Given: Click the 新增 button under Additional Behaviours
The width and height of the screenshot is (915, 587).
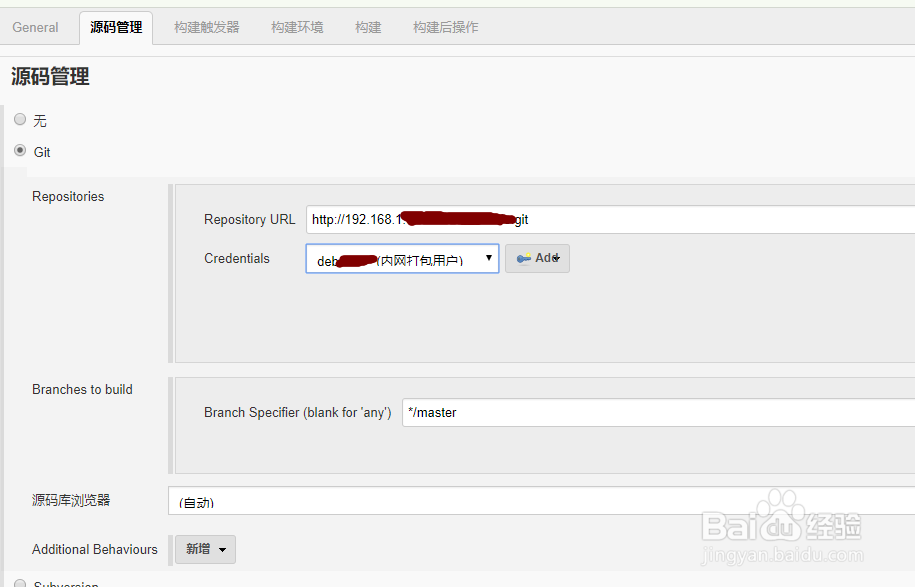Looking at the screenshot, I should 205,549.
